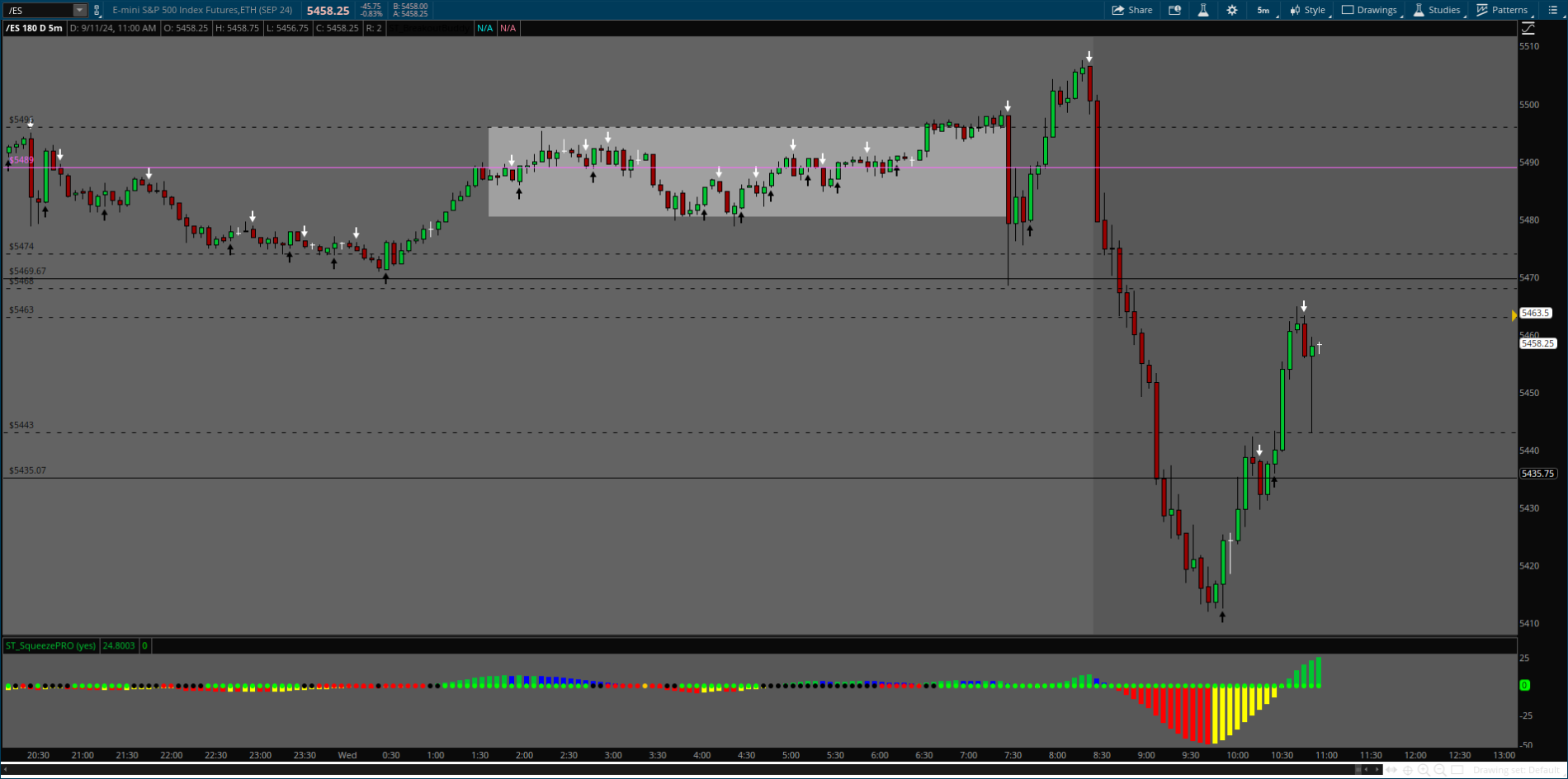The image size is (1568, 779).
Task: Click the $5469.67 price line label
Action: click(x=27, y=271)
